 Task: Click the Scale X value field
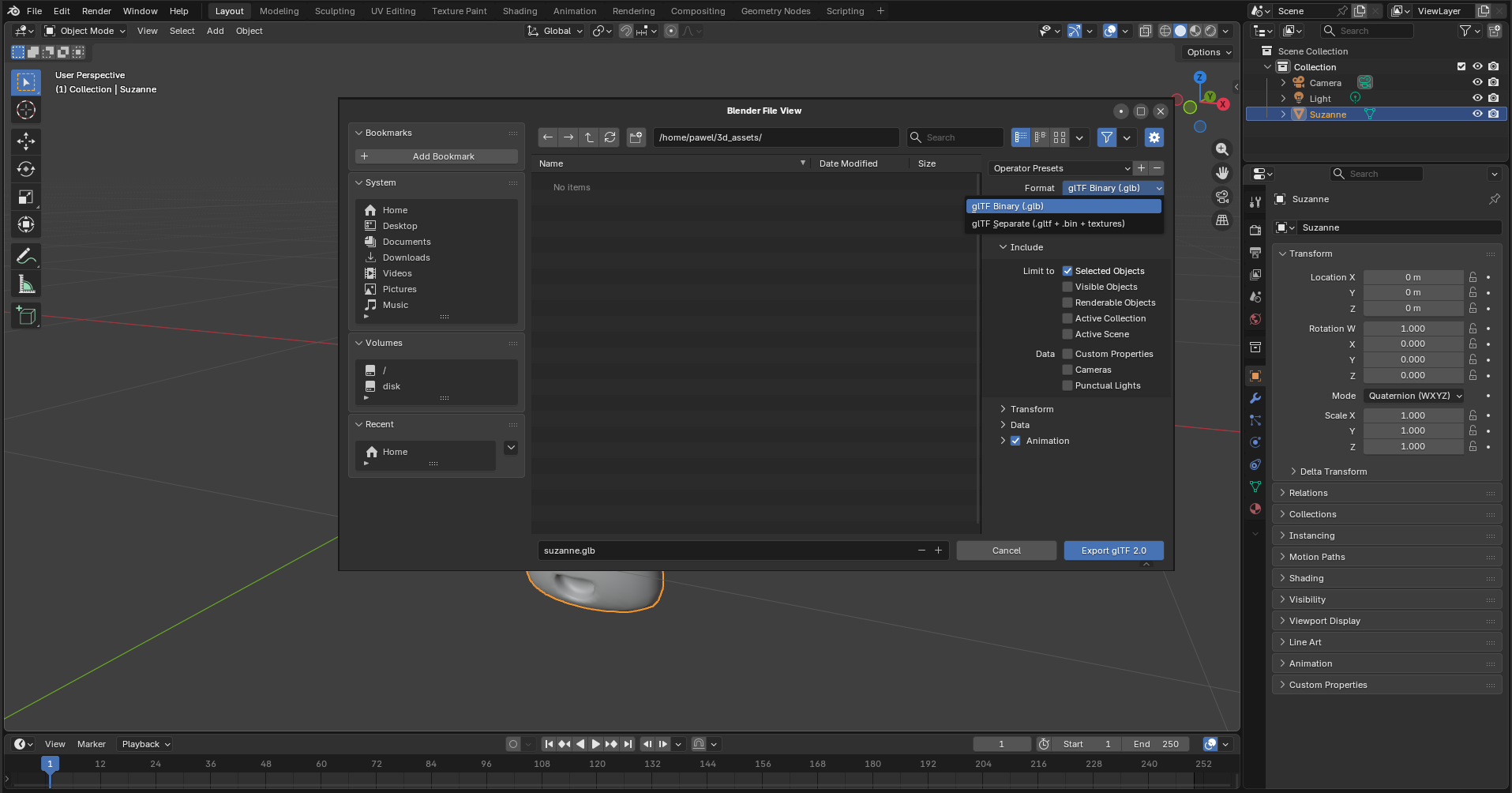pos(1413,415)
